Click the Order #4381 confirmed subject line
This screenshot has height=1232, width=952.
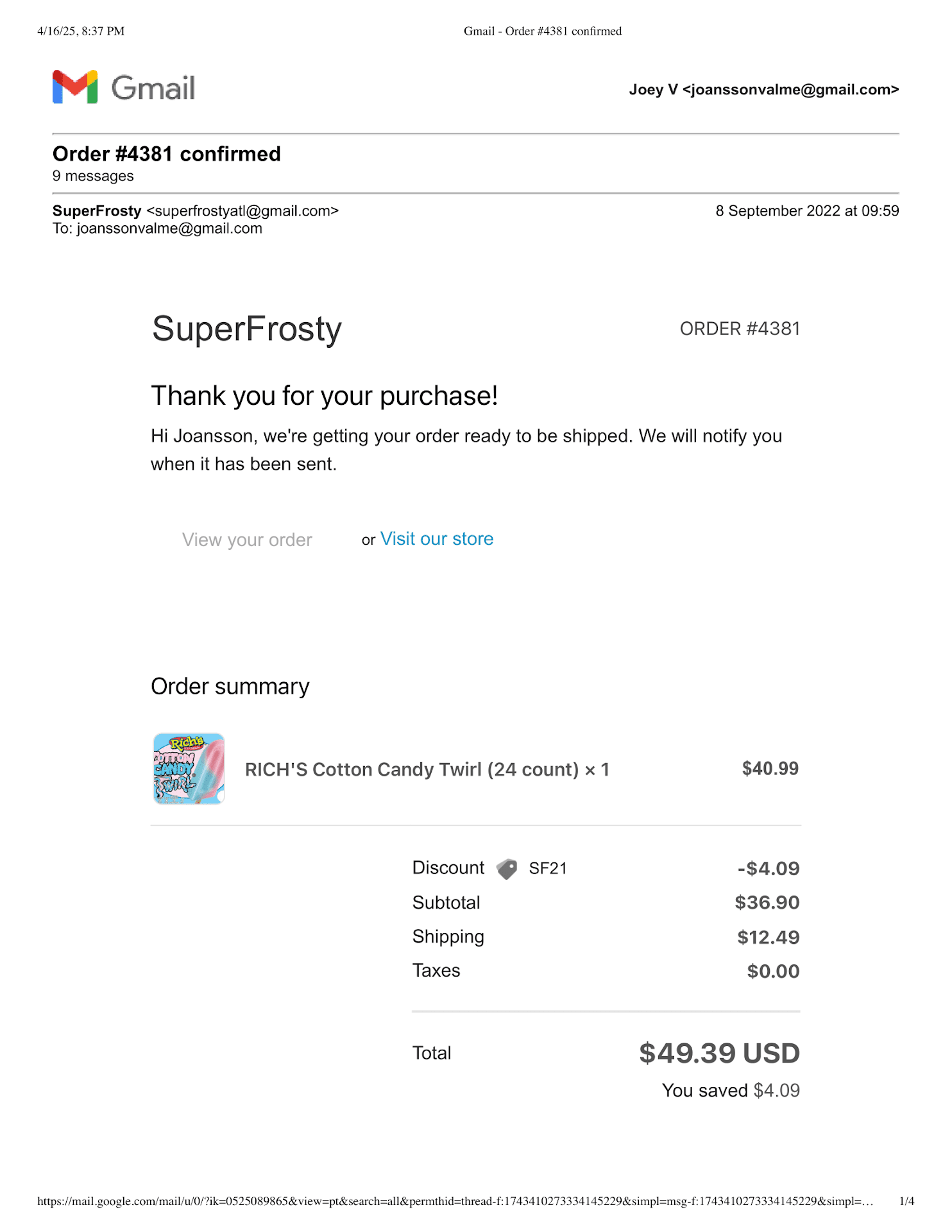click(x=167, y=154)
